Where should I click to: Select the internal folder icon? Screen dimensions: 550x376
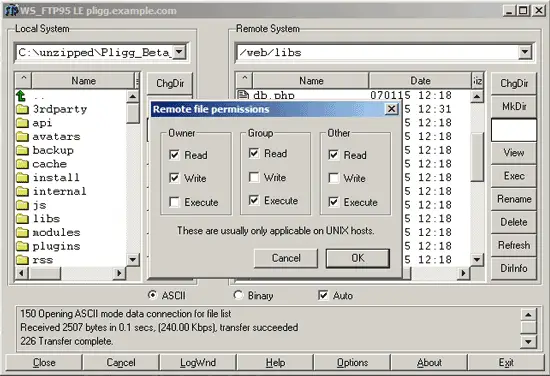pyautogui.click(x=22, y=191)
